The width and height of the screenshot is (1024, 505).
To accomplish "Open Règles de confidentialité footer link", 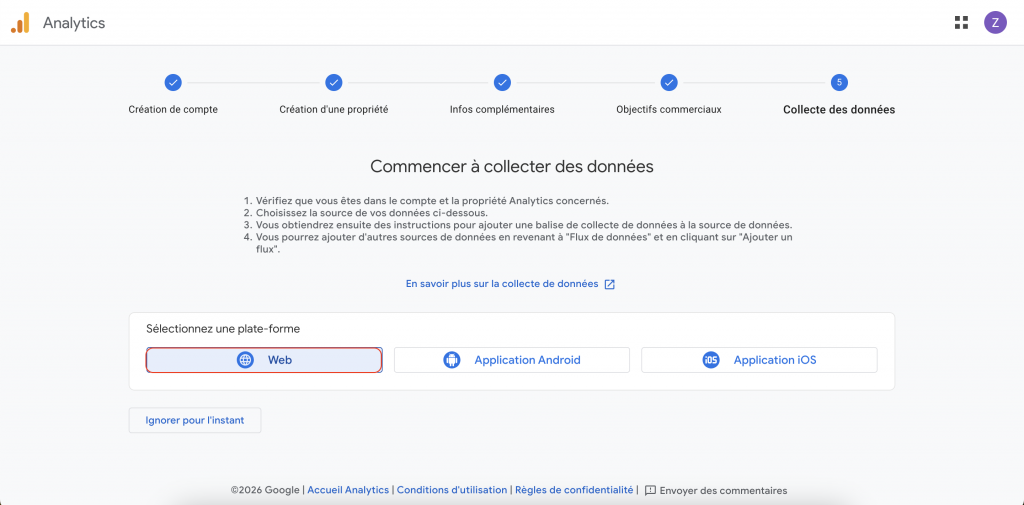I will 574,490.
